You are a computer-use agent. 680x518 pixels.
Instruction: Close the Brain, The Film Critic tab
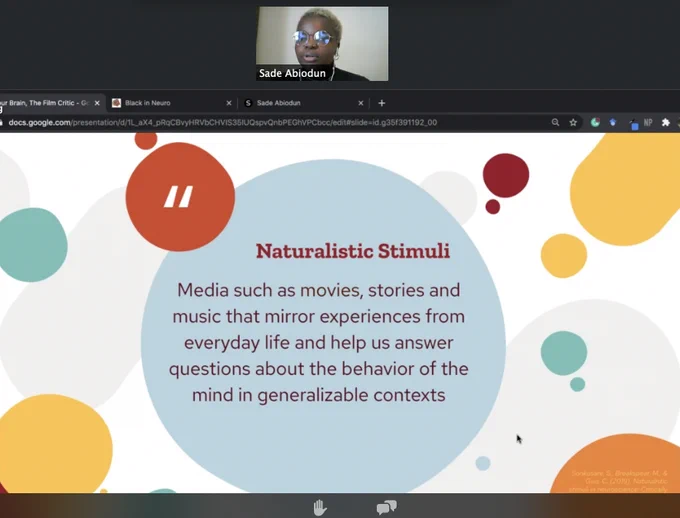point(97,103)
